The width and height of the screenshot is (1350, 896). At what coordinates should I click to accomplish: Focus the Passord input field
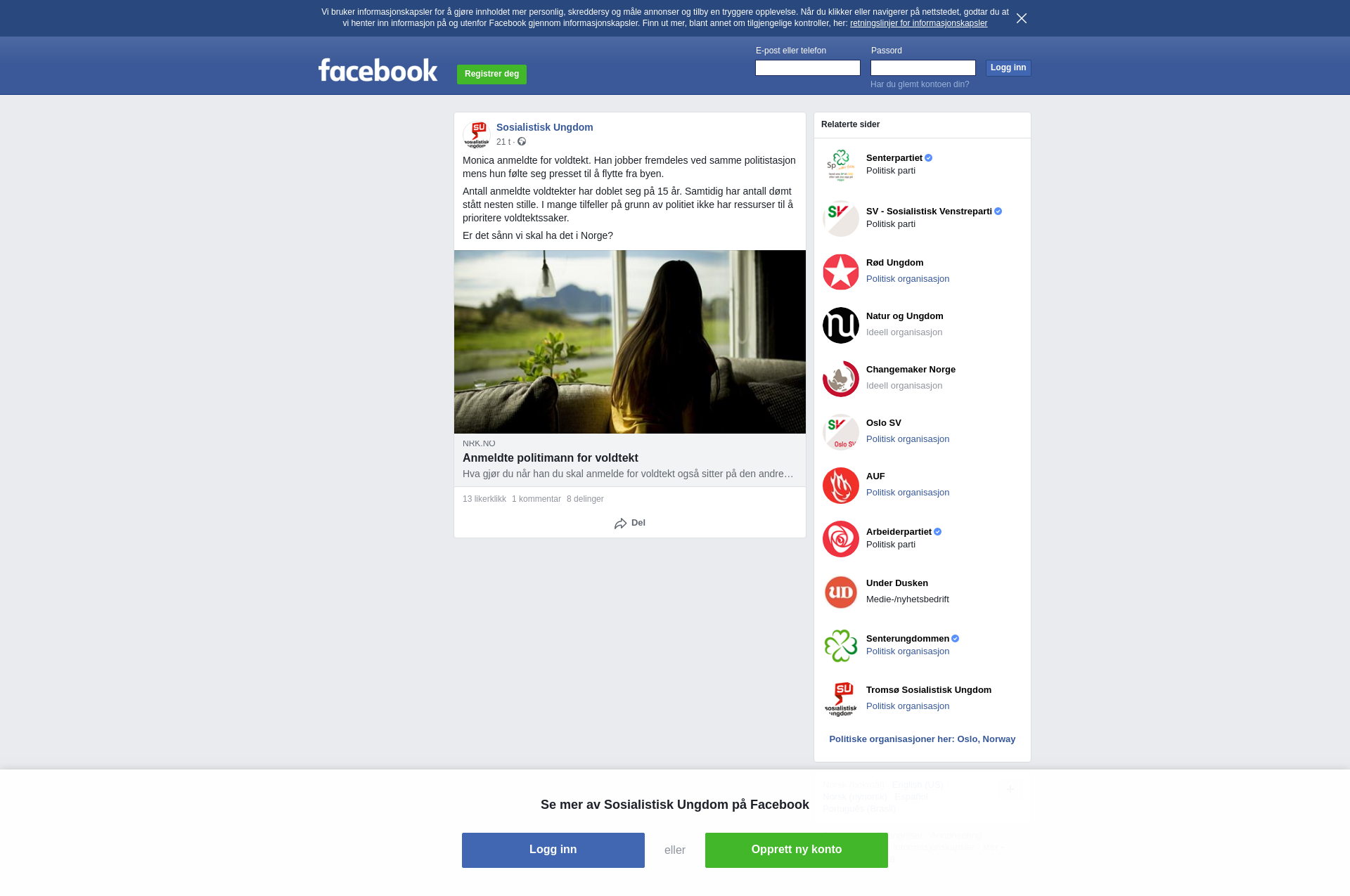922,67
